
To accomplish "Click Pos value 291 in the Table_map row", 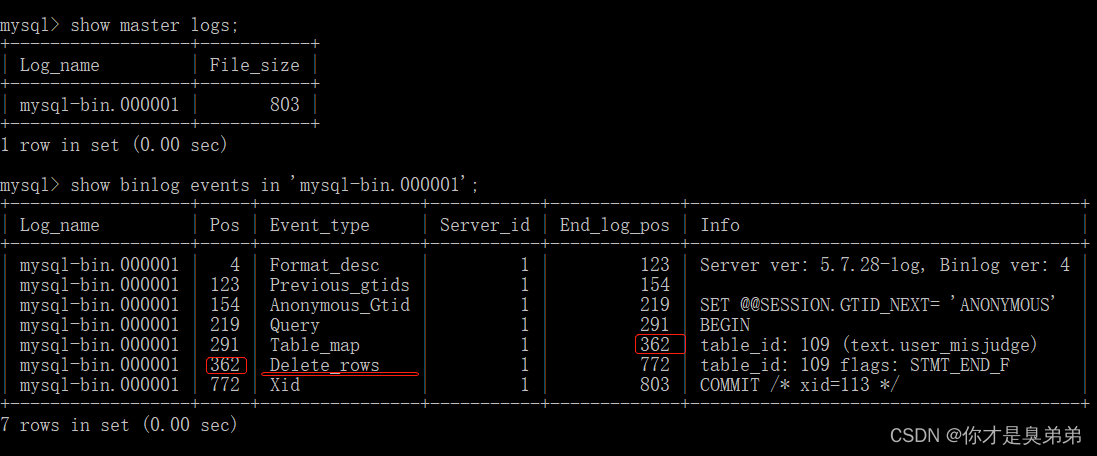I will [x=225, y=345].
